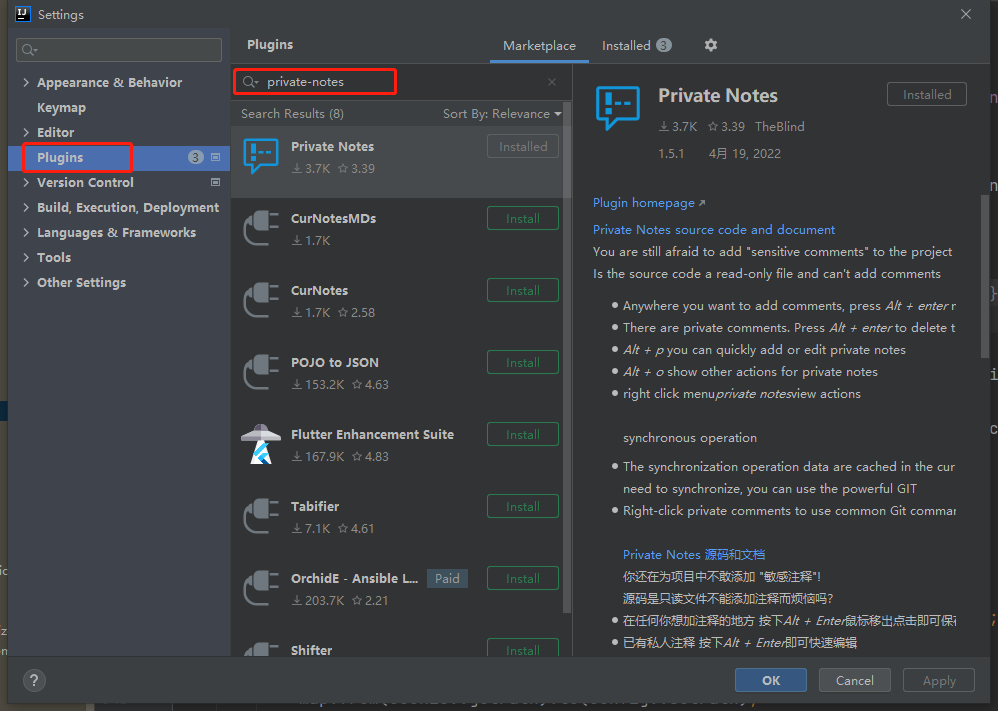Screen dimensions: 998x711
Task: Click TheBlind vendor name
Action: [780, 127]
